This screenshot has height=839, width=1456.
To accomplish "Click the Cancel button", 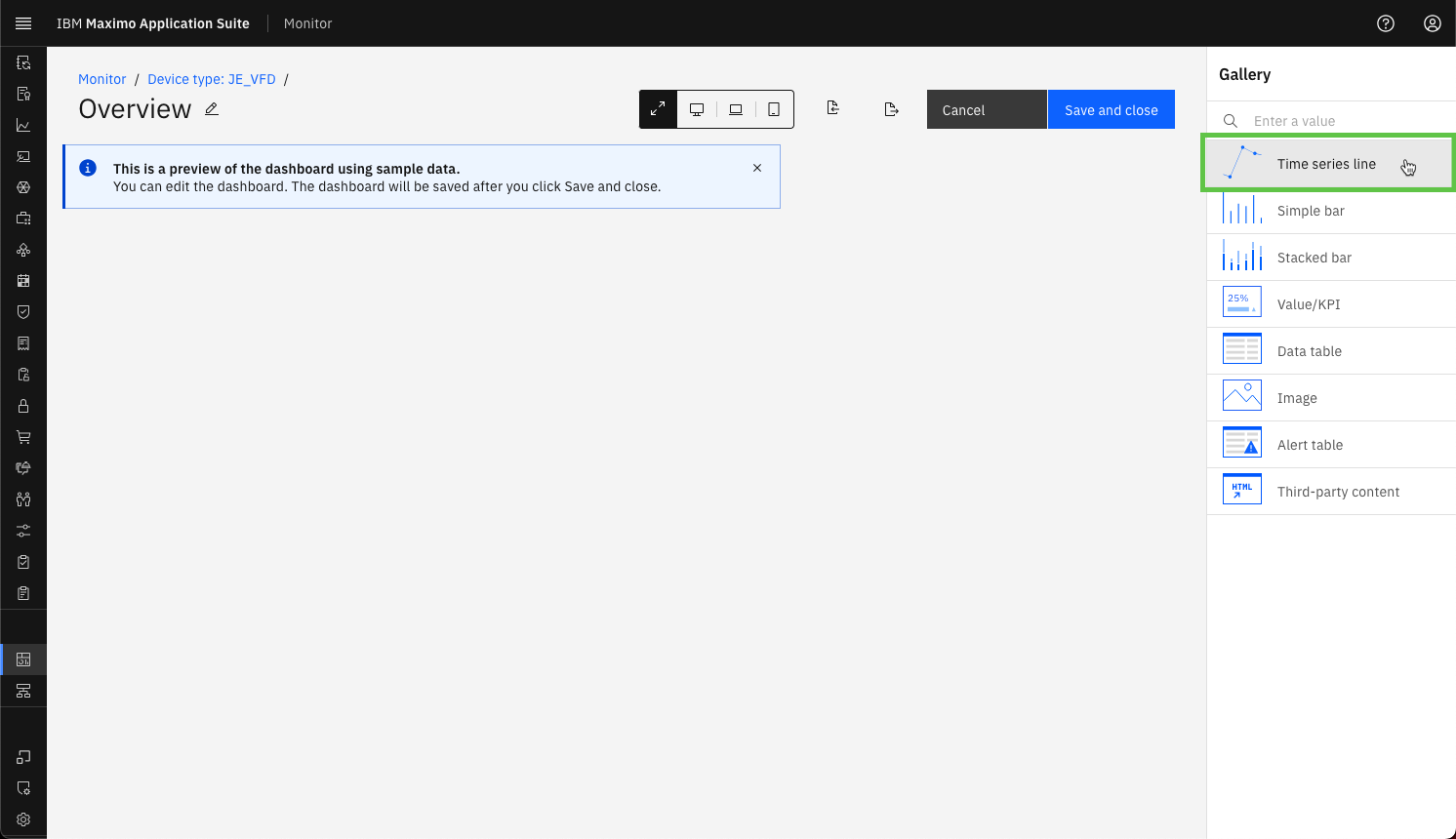I will point(987,109).
